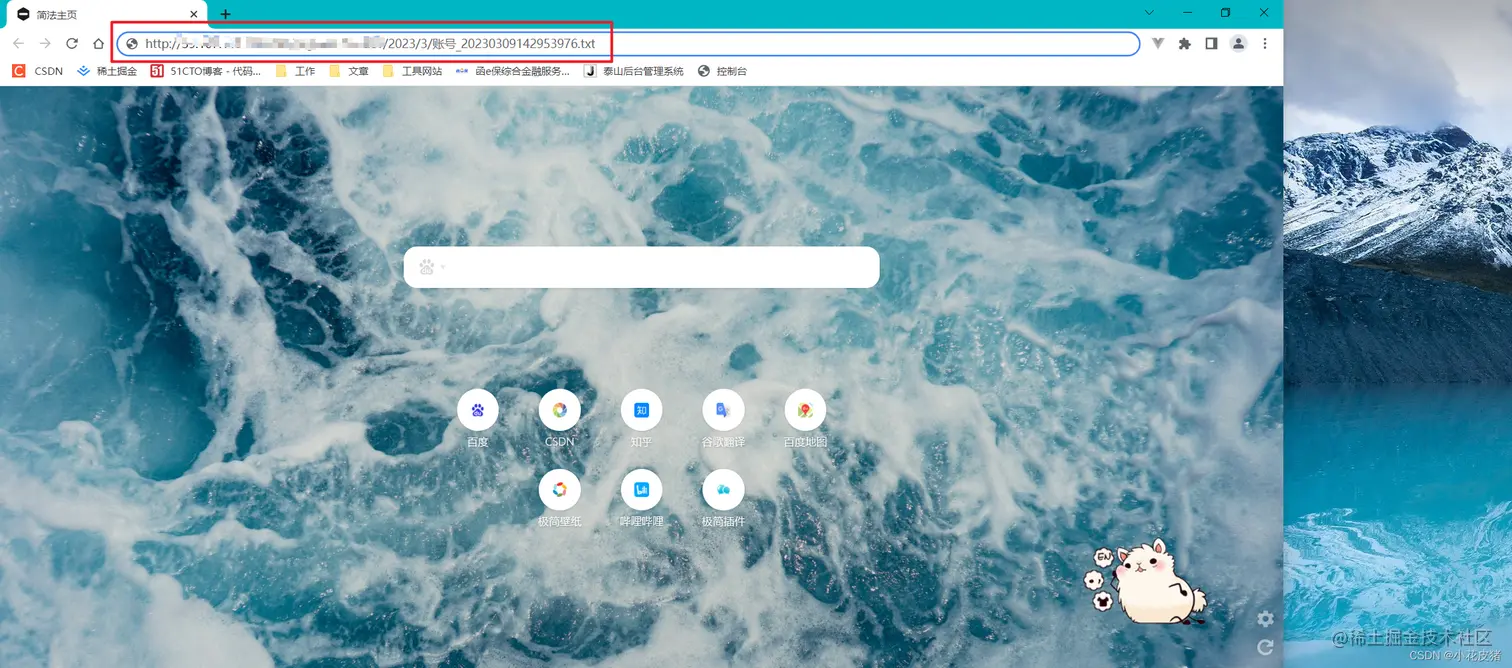Open a new tab with plus button
This screenshot has width=1512, height=668.
click(225, 14)
